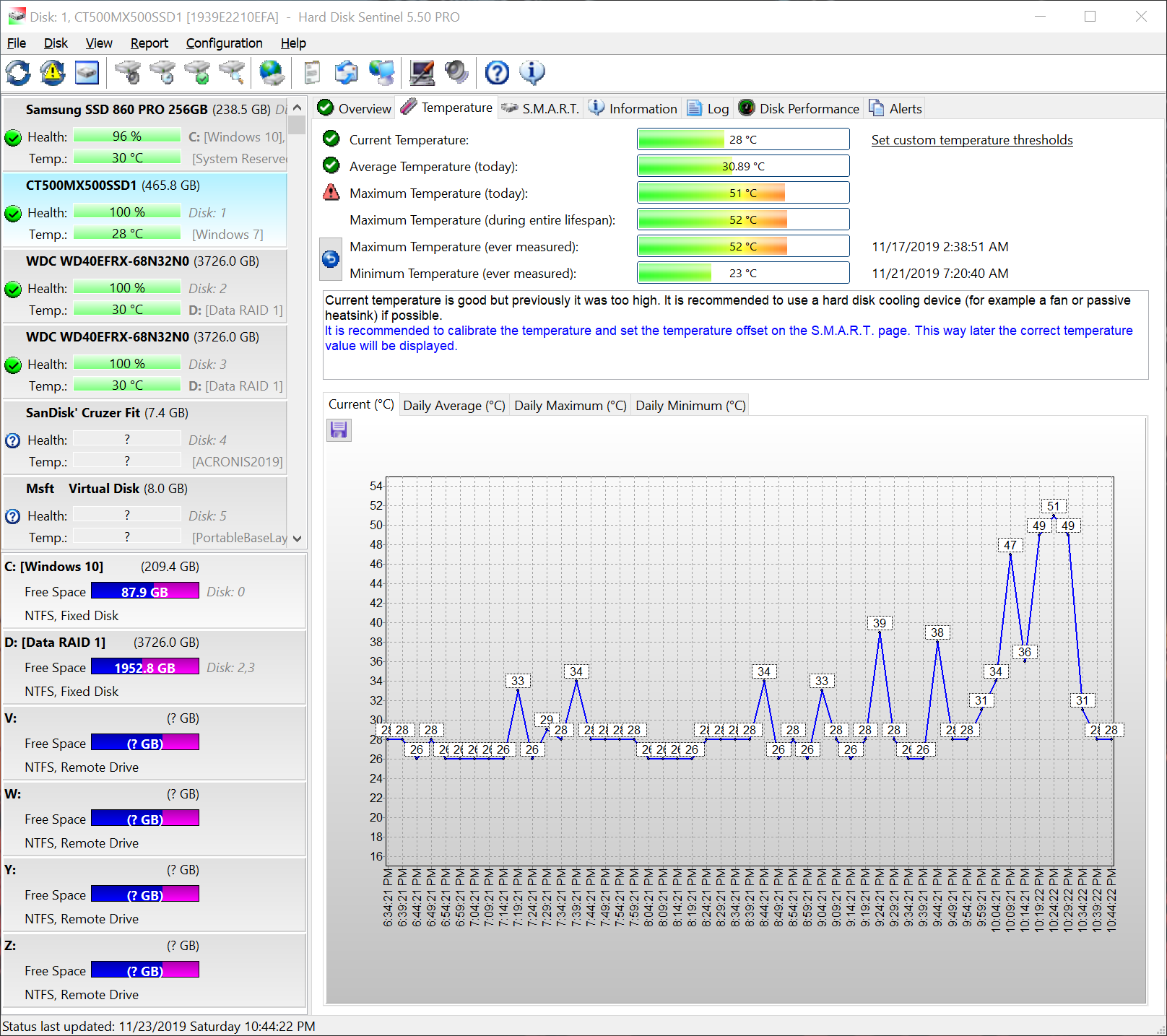1167x1036 pixels.
Task: Select the W: remote drive partition
Action: point(154,818)
